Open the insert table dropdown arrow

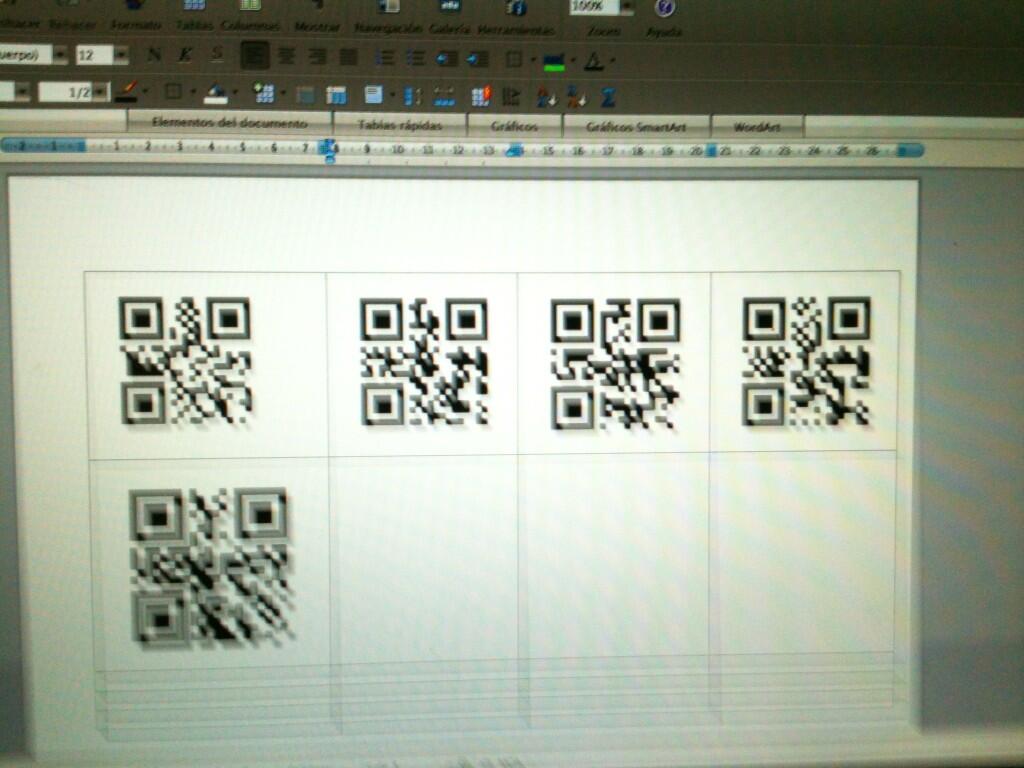pos(283,93)
